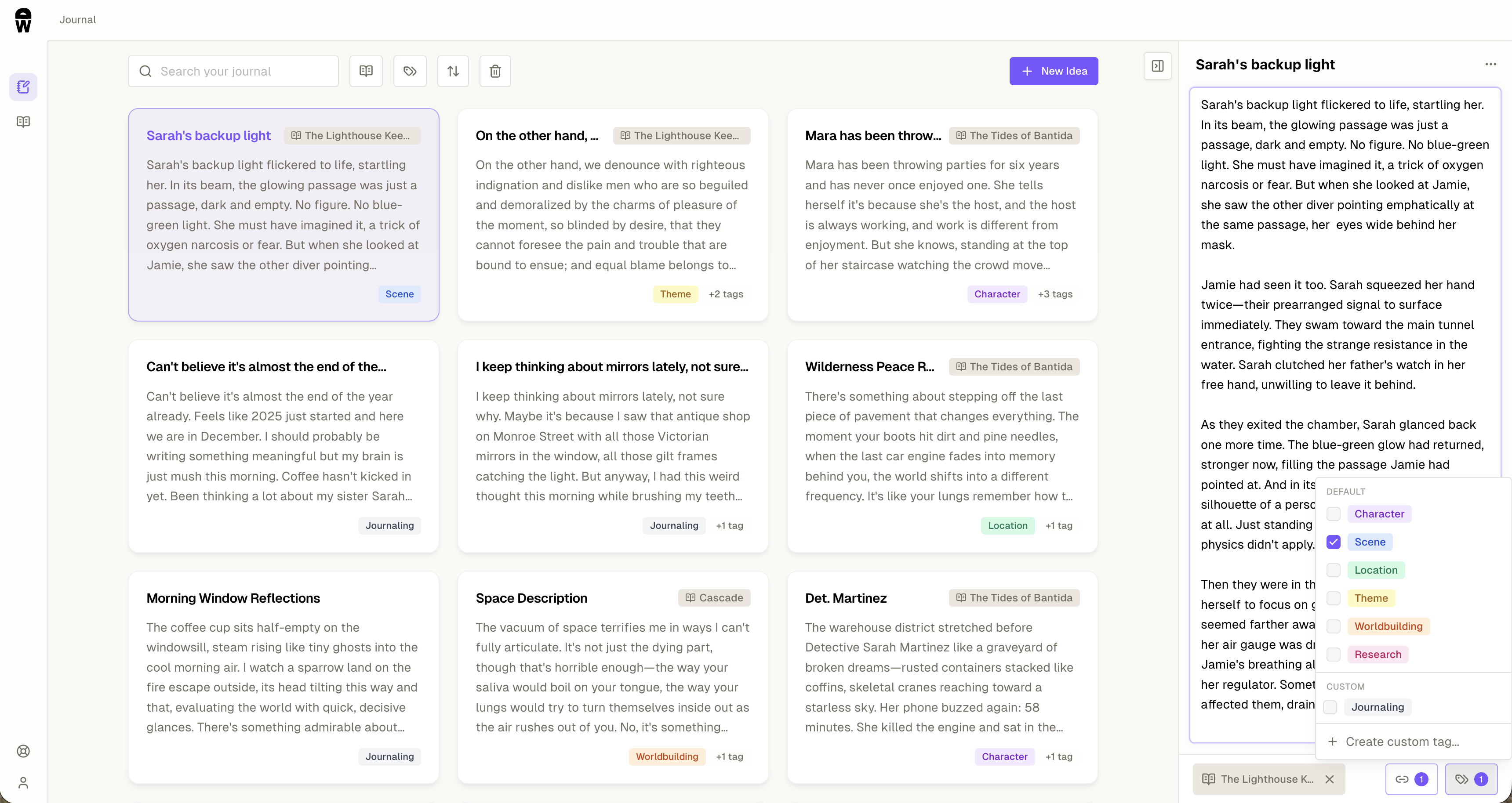1512x803 pixels.
Task: Click Theme tag on 'On the other hand' card
Action: point(676,294)
